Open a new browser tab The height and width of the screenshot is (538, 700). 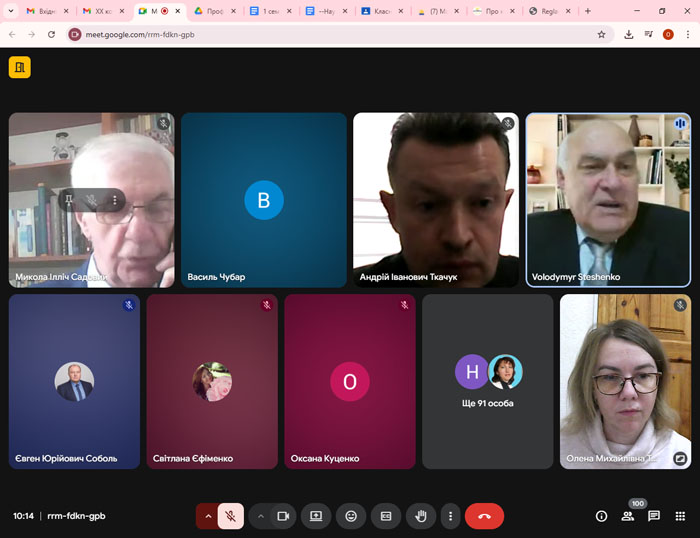587,11
